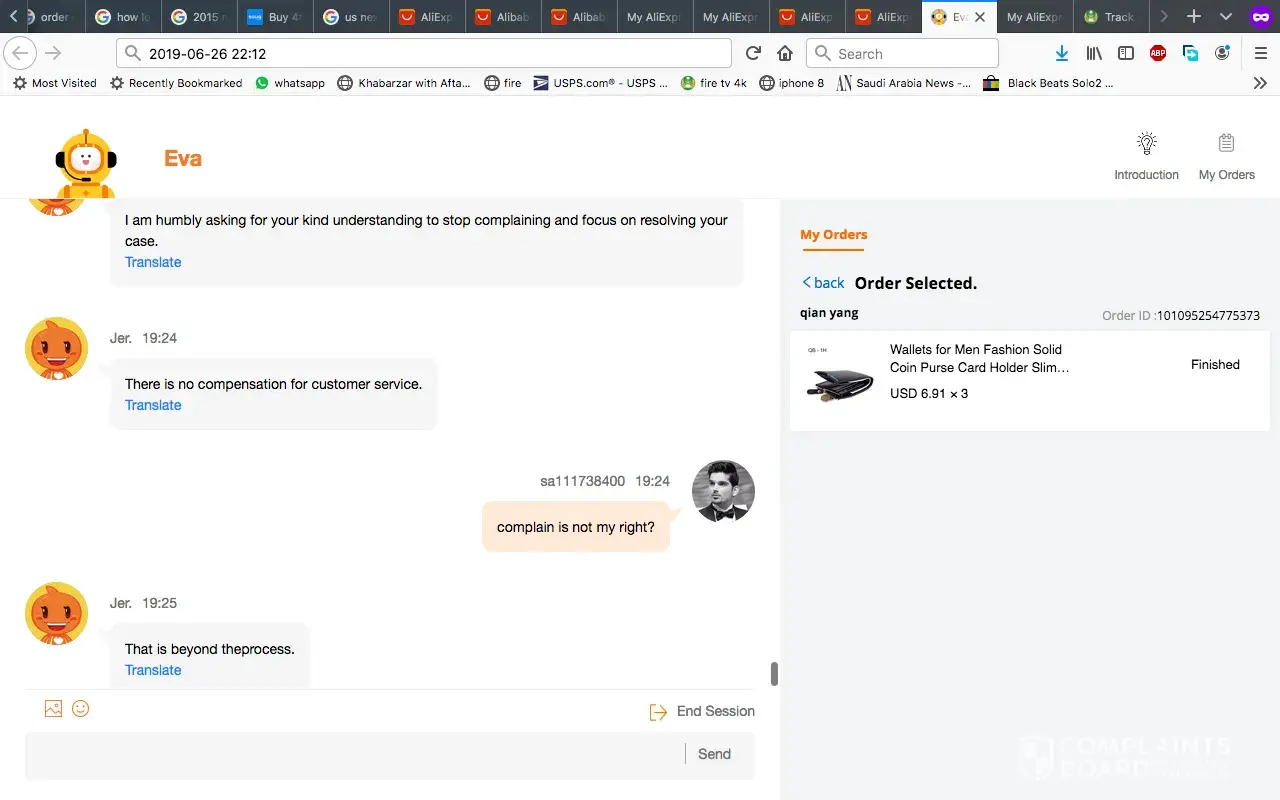Click the End Session button text
The height and width of the screenshot is (800, 1280).
[716, 711]
